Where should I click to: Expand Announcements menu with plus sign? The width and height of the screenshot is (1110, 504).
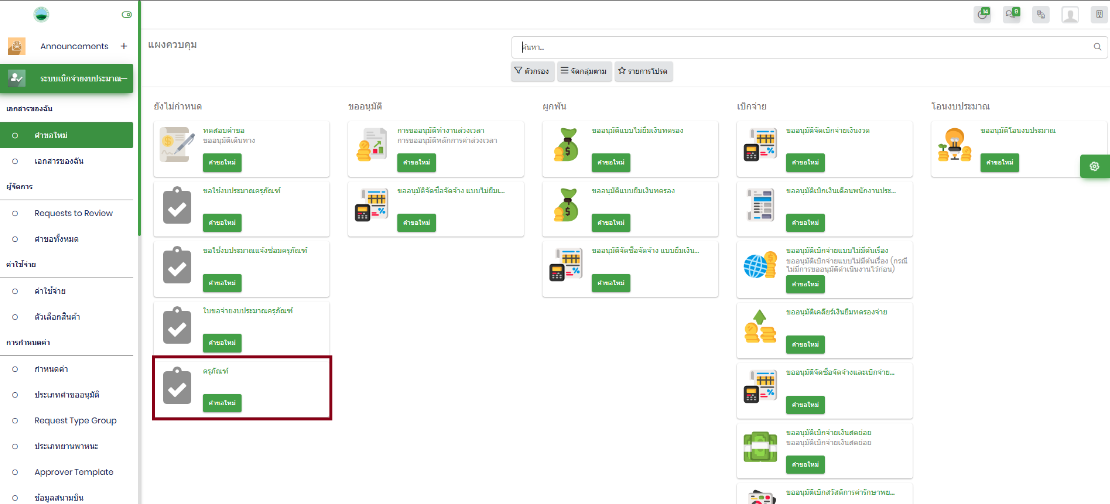123,46
